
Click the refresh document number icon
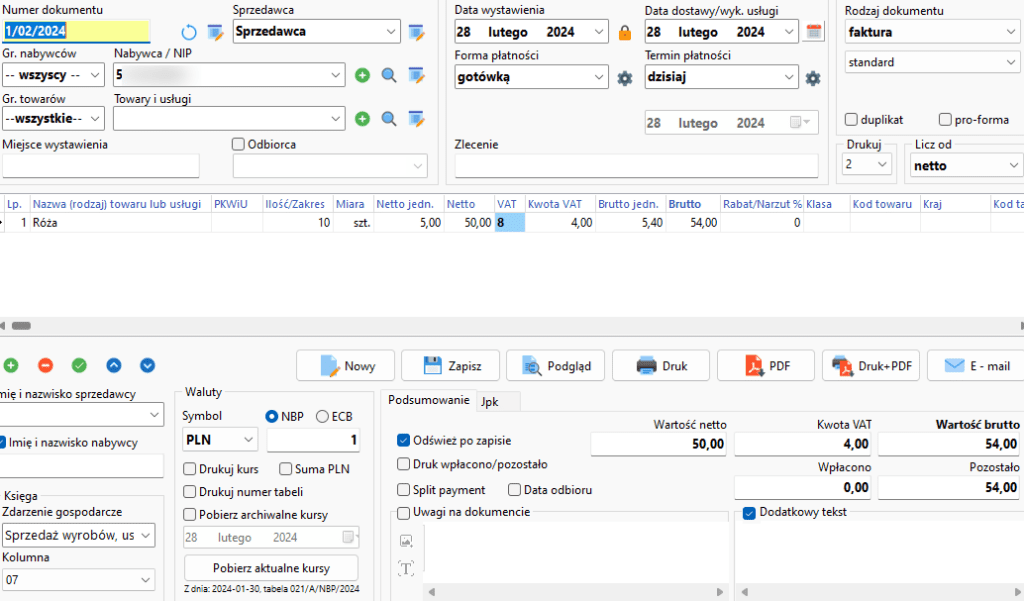point(189,33)
